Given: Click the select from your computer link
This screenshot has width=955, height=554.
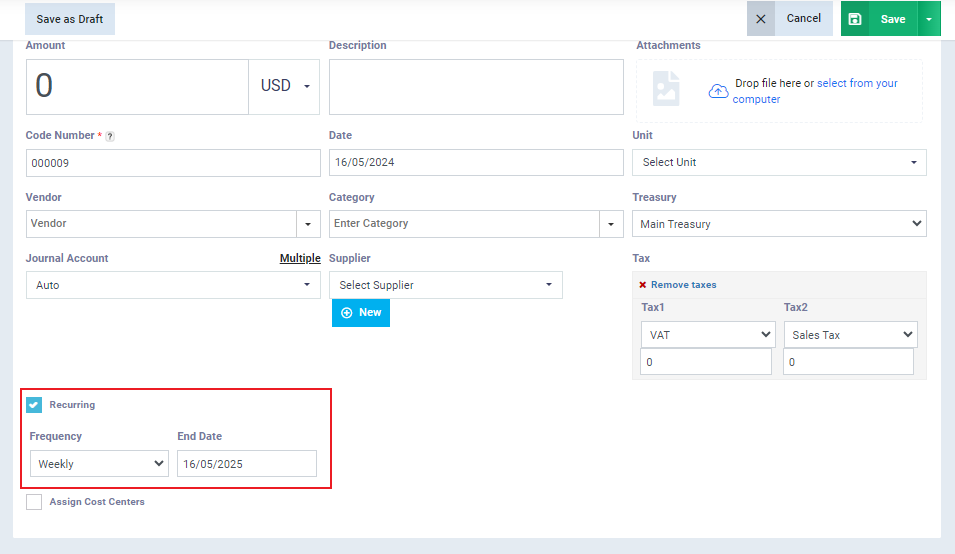Looking at the screenshot, I should coord(856,84).
